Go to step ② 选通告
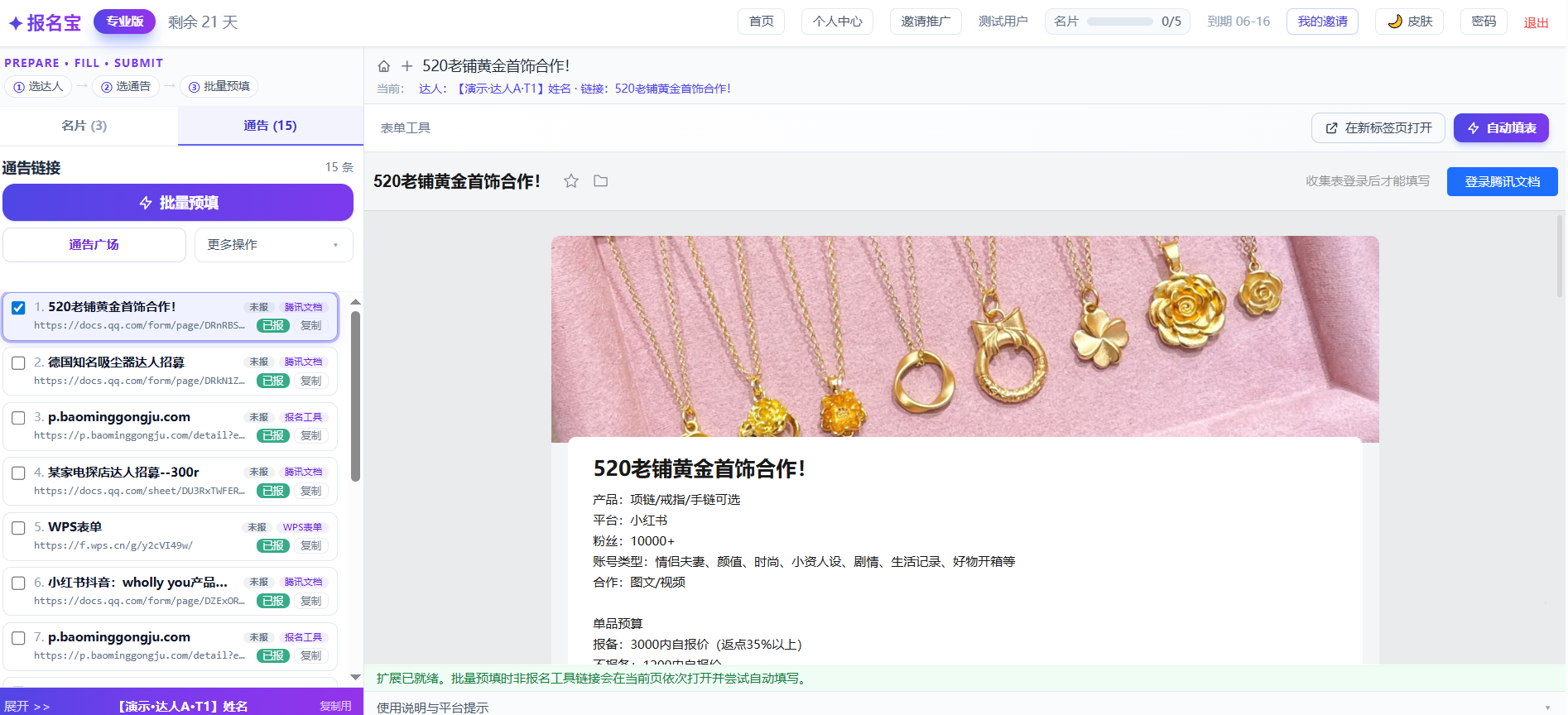Image resolution: width=1568 pixels, height=715 pixels. click(x=126, y=86)
